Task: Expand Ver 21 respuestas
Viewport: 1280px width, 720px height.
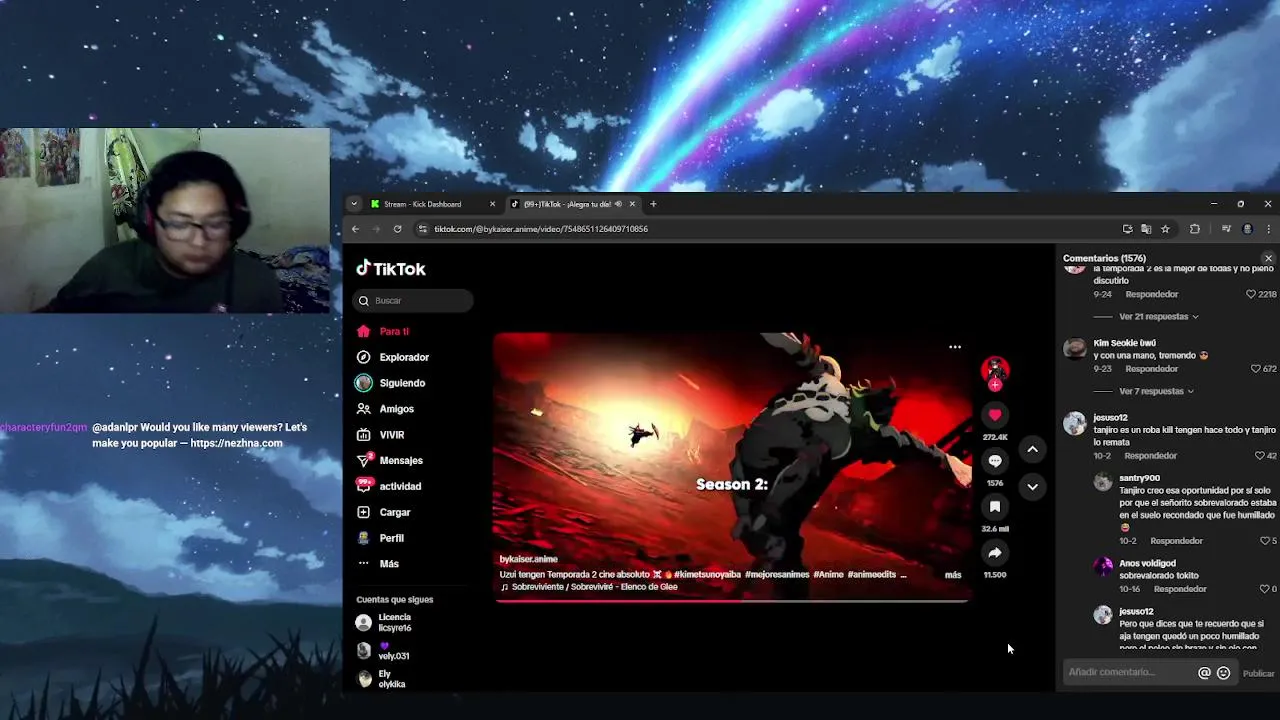Action: point(1158,317)
